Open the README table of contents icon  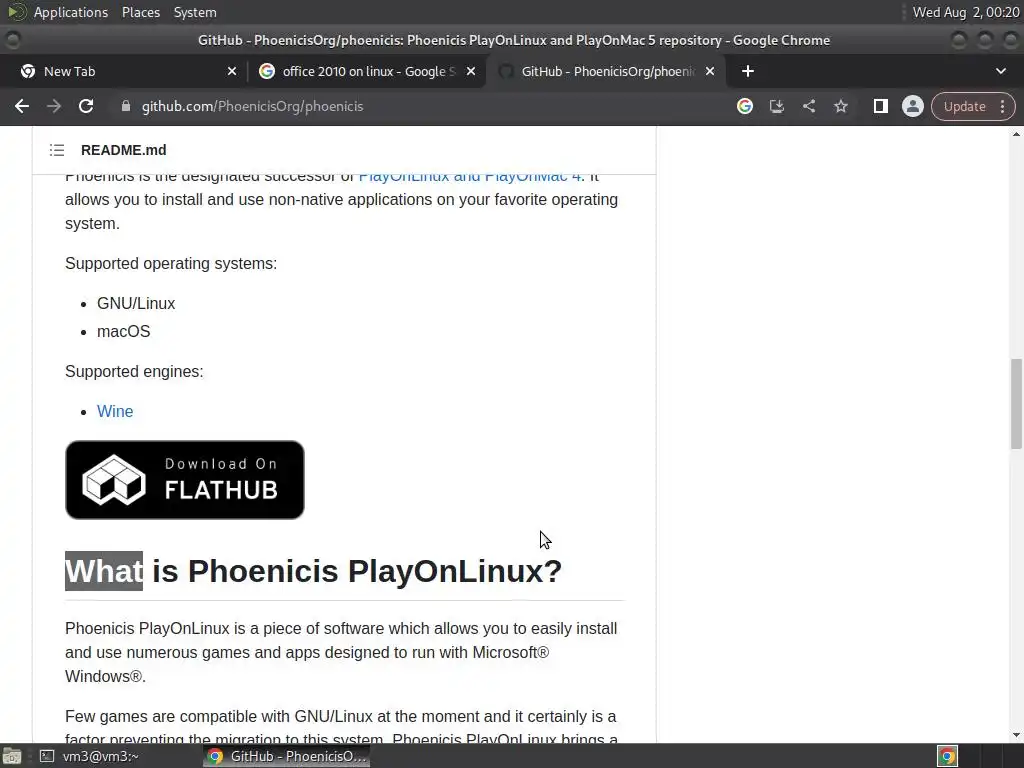click(x=57, y=150)
